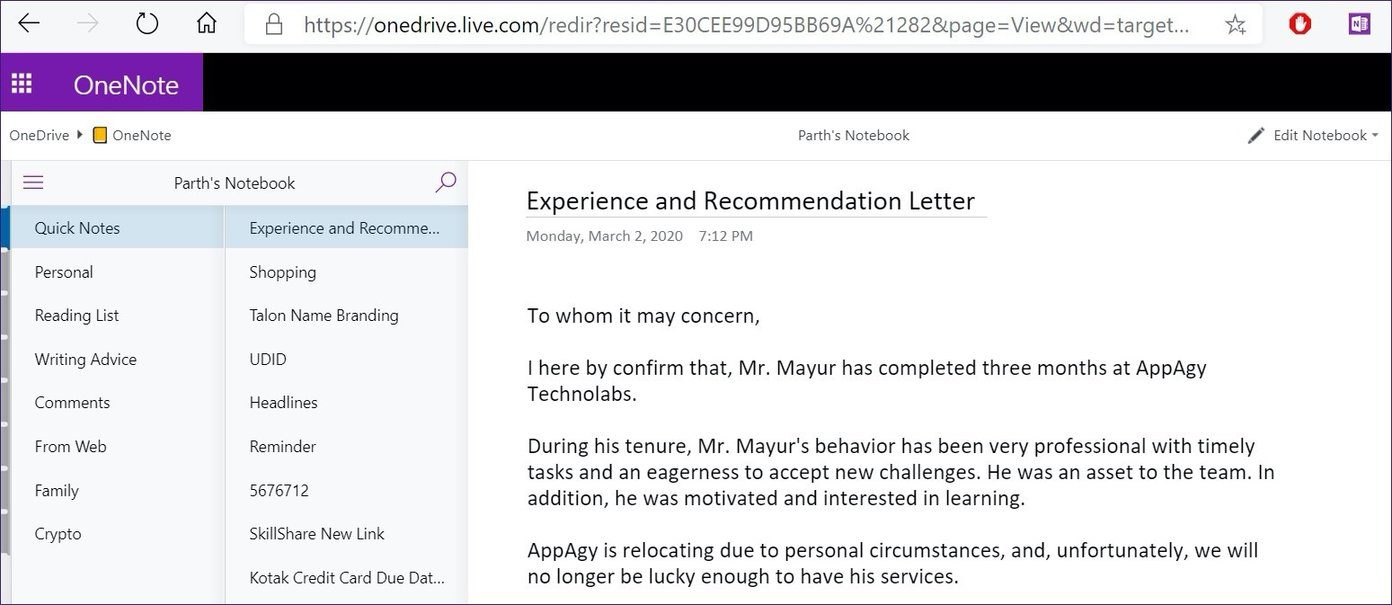Expand the OneDrive breadcrumb arrow
This screenshot has height=605, width=1392.
(x=80, y=135)
